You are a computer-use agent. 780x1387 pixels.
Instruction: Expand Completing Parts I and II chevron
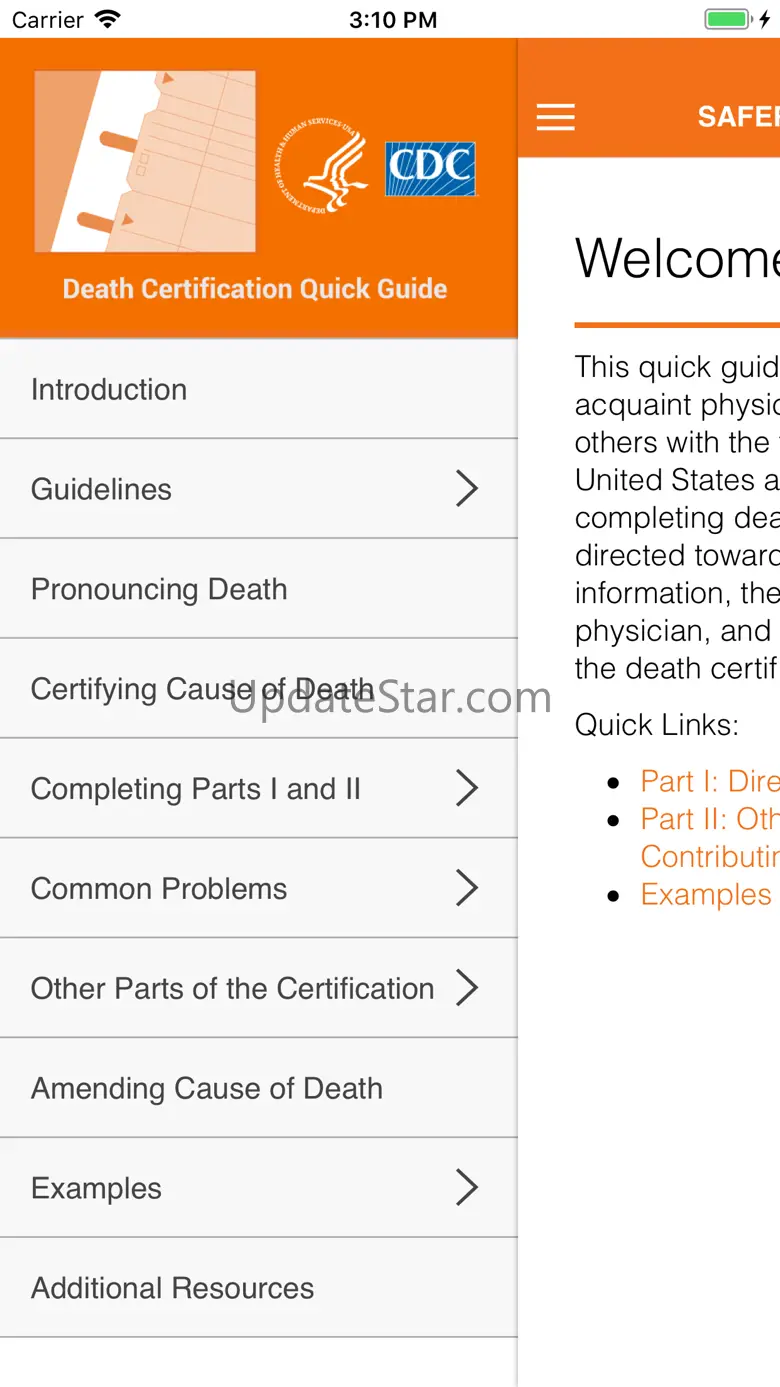(467, 788)
